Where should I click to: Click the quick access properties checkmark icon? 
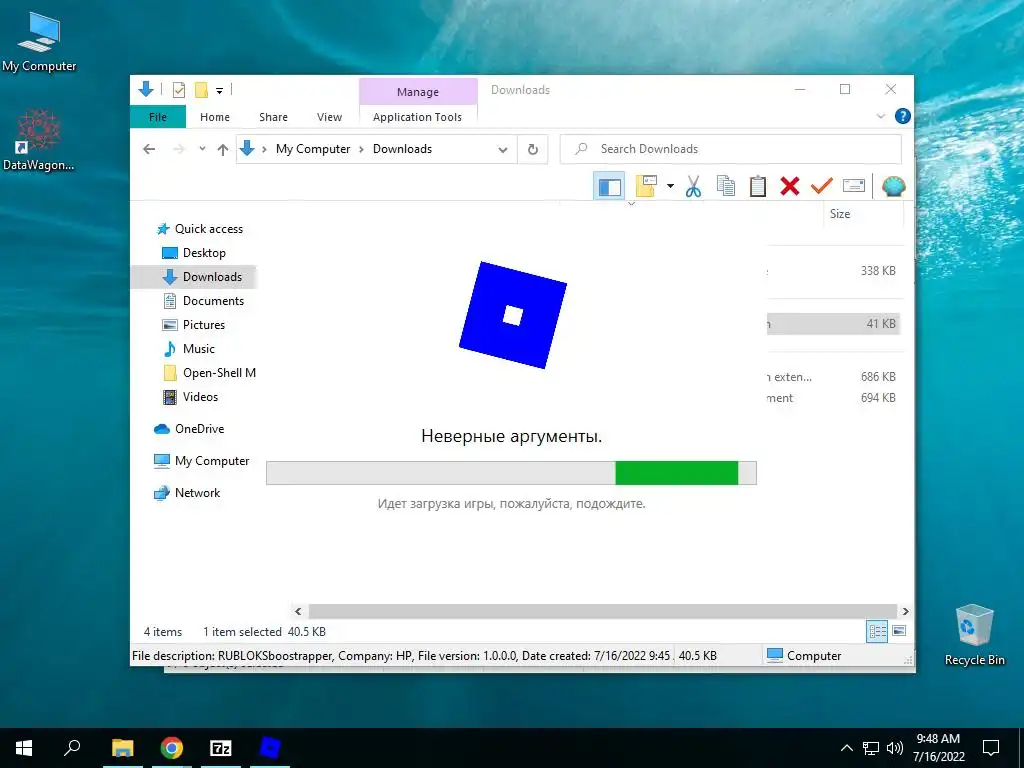click(178, 90)
